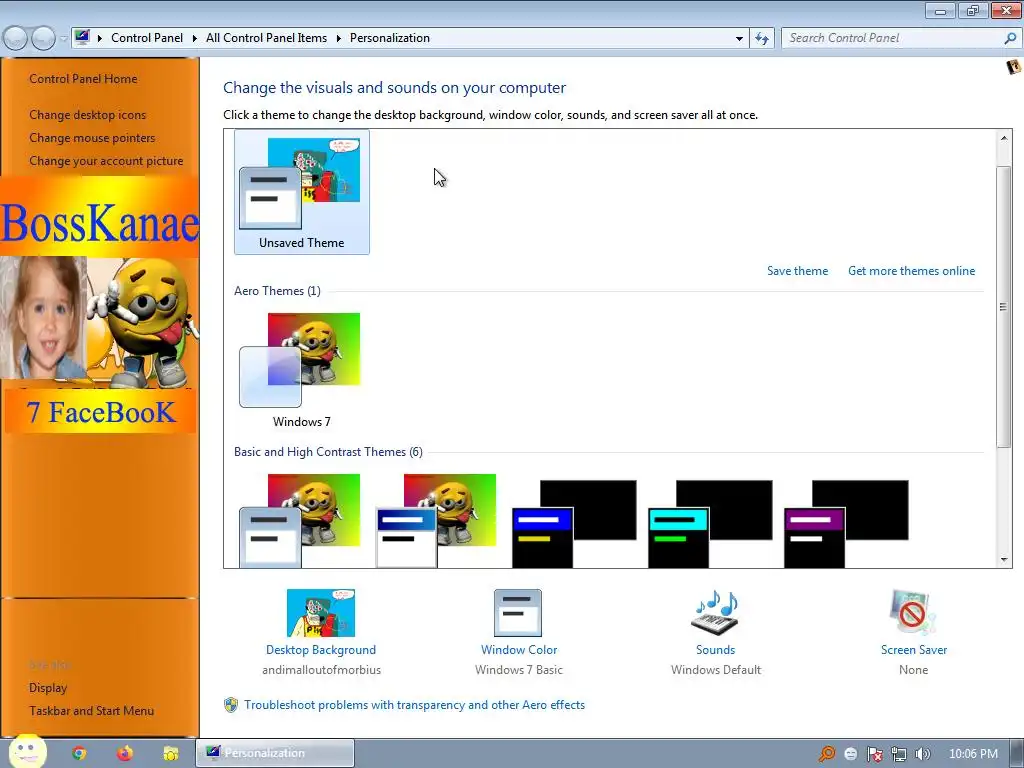Viewport: 1024px width, 768px height.
Task: Click Windows 7 Basic text
Action: [x=519, y=670]
